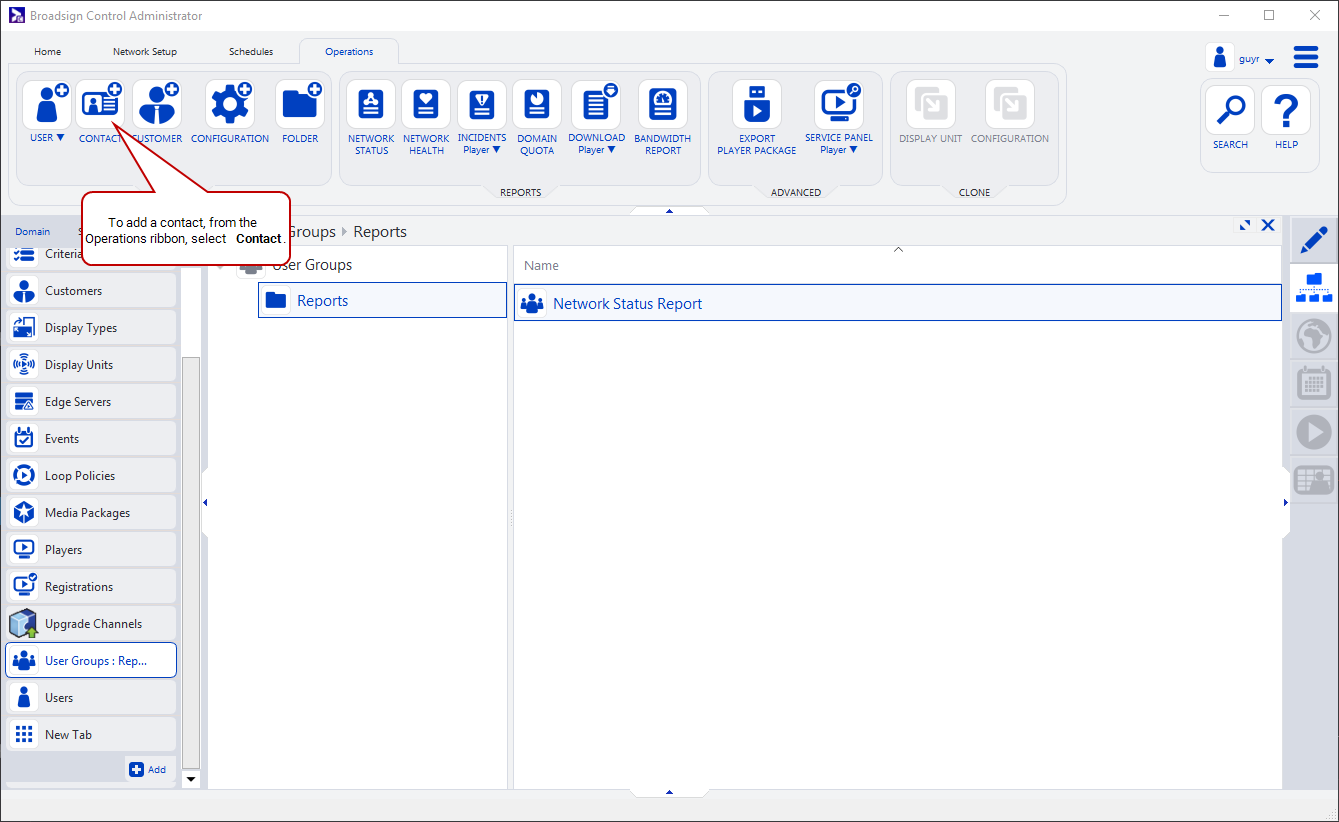Open Users in the sidebar
This screenshot has width=1339, height=822.
[x=91, y=698]
